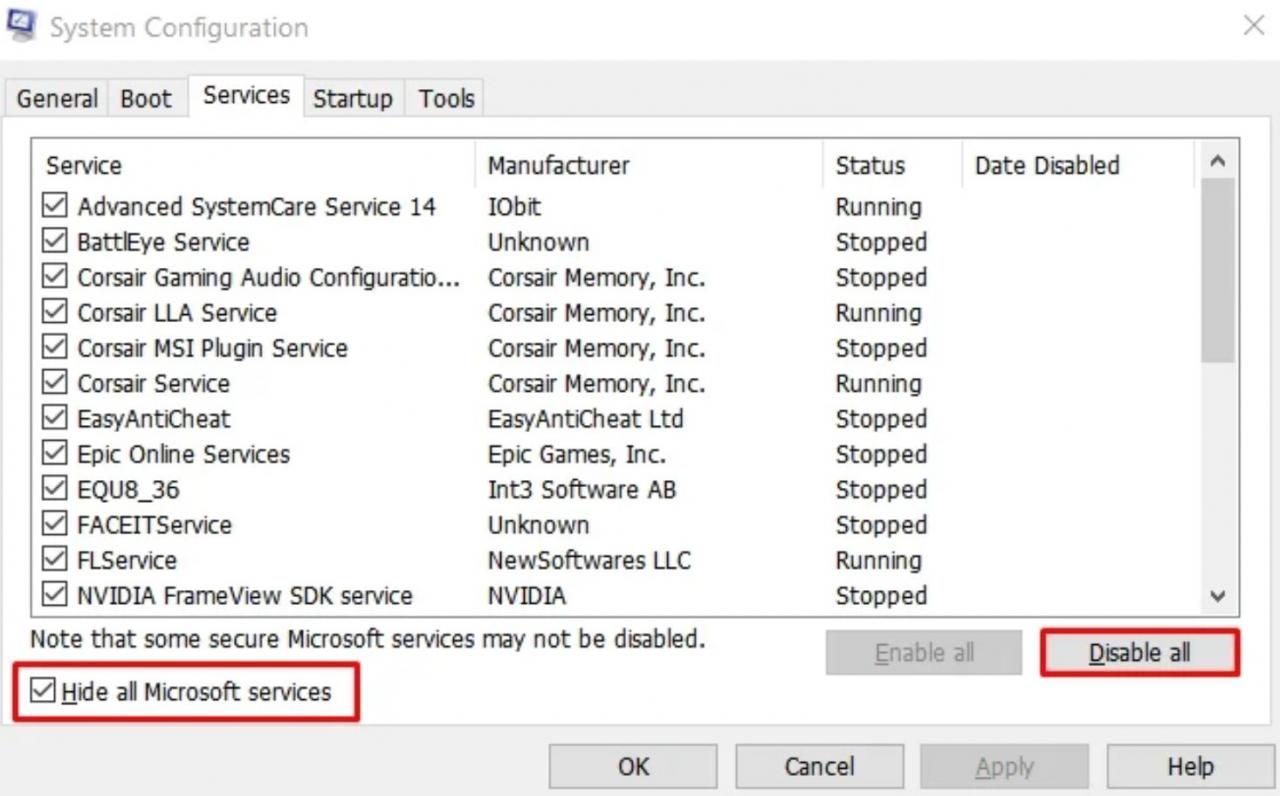Screen dimensions: 1280x796
Task: Open the Boot tab
Action: (x=146, y=99)
